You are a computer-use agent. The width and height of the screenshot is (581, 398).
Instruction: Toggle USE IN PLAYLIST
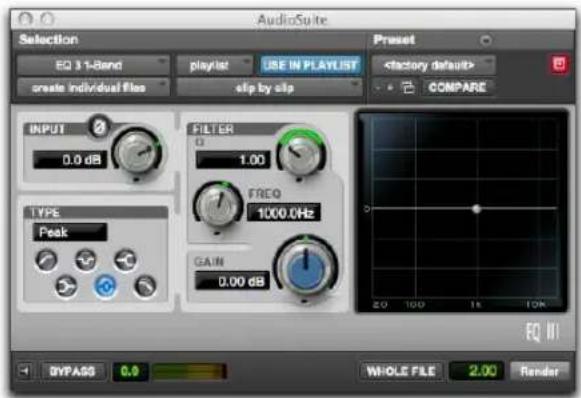pos(310,66)
